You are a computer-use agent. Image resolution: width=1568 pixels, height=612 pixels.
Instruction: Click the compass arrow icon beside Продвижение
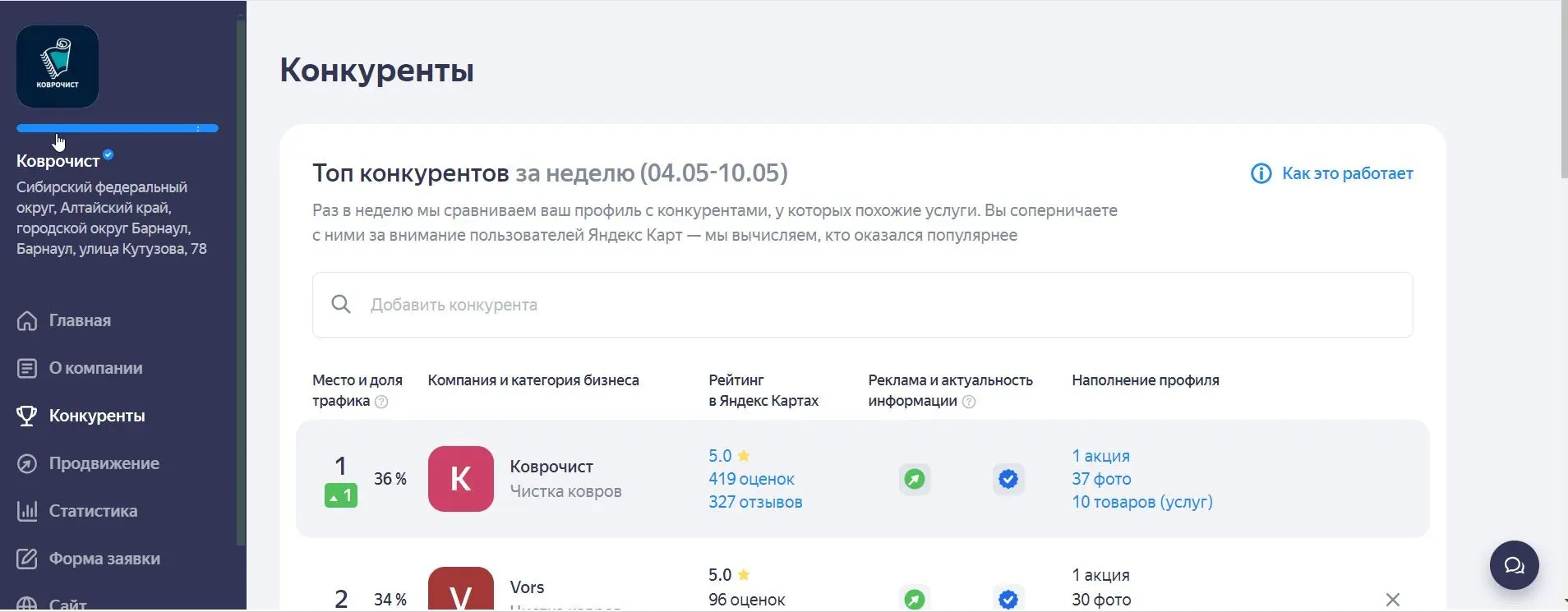[27, 463]
